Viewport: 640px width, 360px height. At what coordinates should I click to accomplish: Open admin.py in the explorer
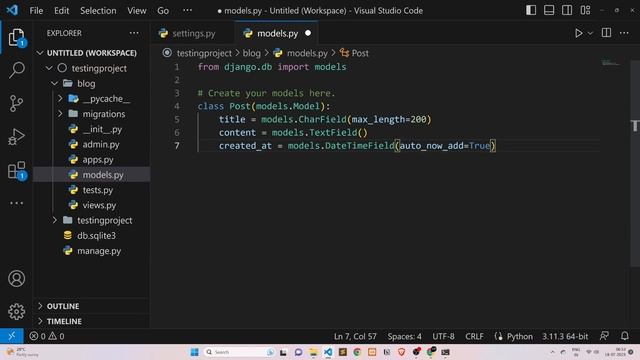click(91, 144)
